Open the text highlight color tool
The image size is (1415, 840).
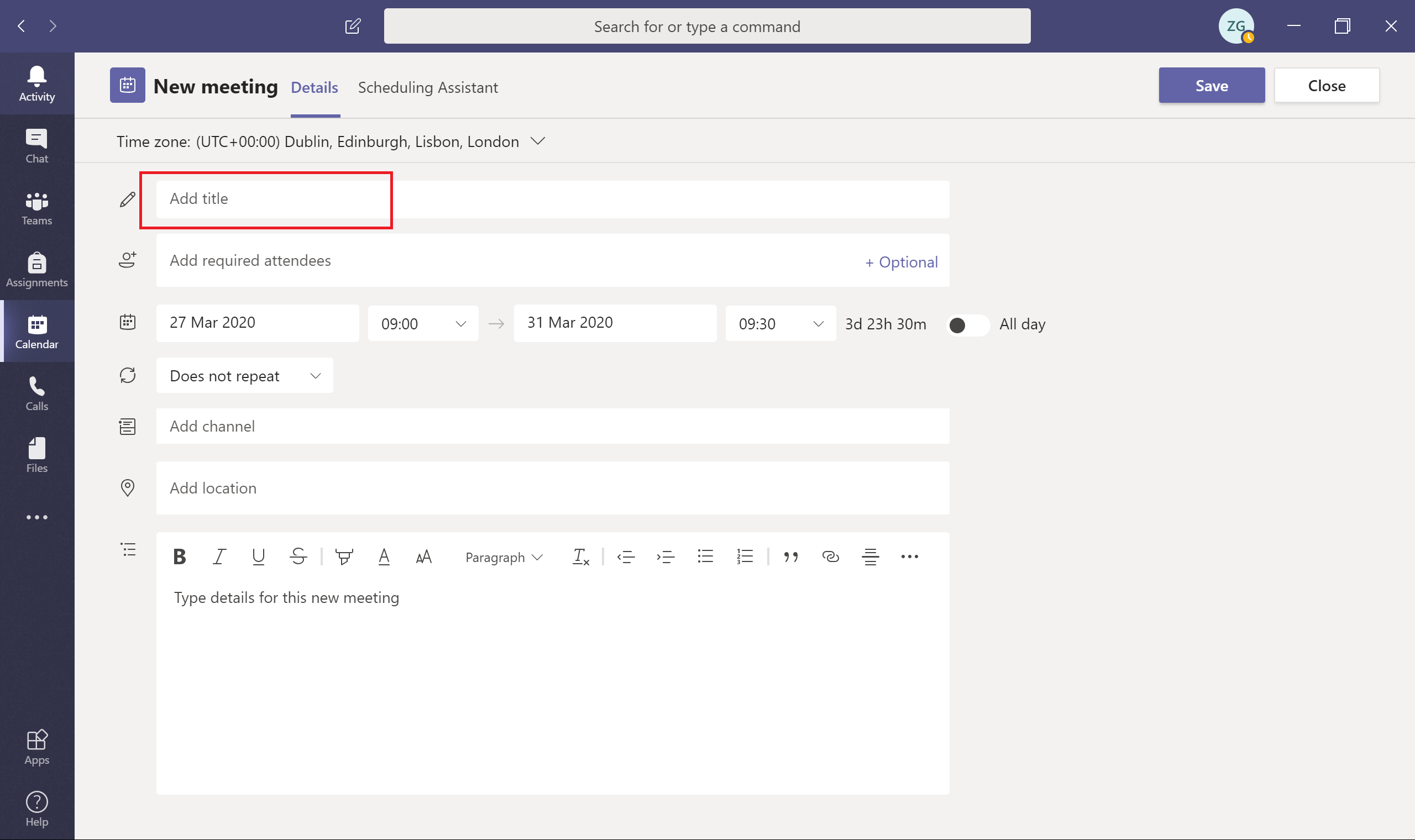click(x=344, y=557)
